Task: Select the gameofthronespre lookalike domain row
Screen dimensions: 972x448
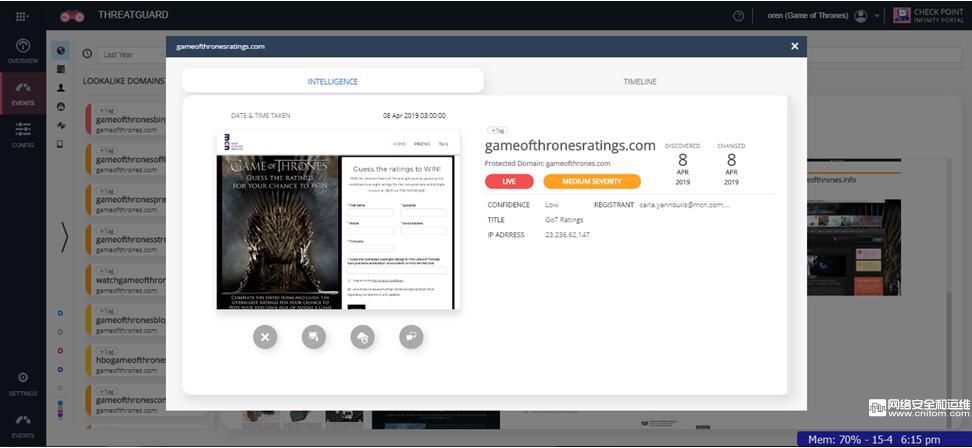Action: (x=126, y=200)
